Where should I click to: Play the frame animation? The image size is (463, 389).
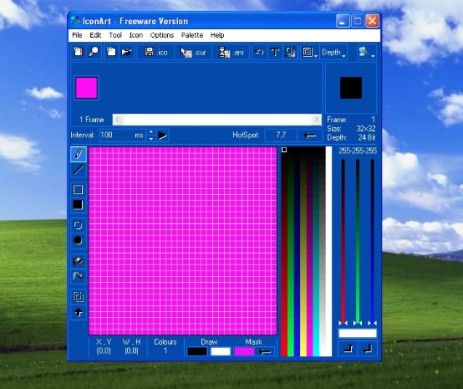click(x=162, y=135)
